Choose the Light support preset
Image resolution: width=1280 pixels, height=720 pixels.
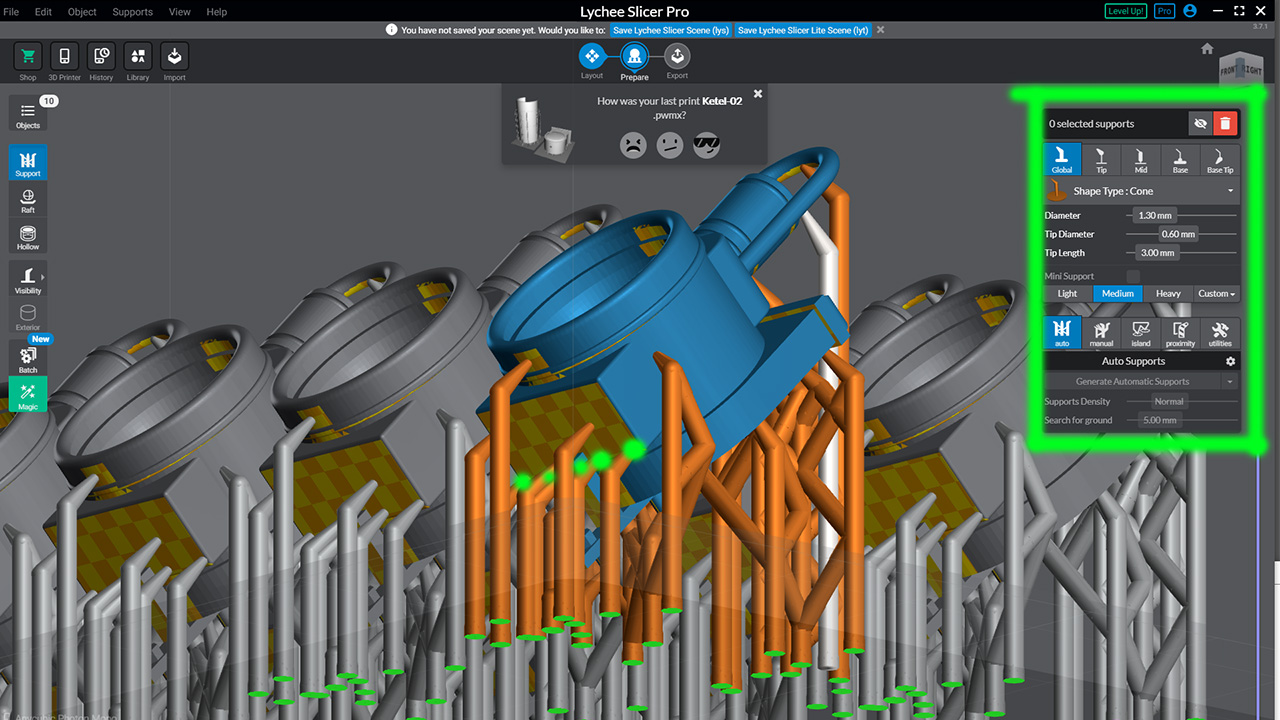coord(1068,294)
